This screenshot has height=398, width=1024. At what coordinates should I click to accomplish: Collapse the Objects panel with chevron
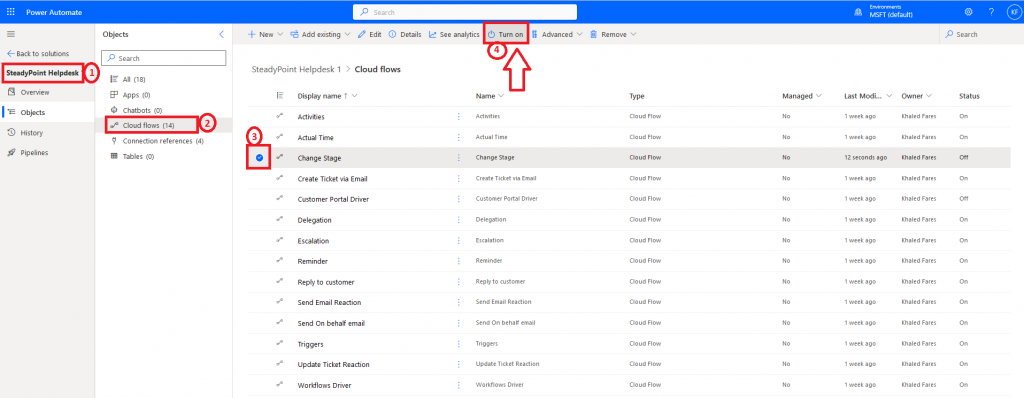pos(221,34)
